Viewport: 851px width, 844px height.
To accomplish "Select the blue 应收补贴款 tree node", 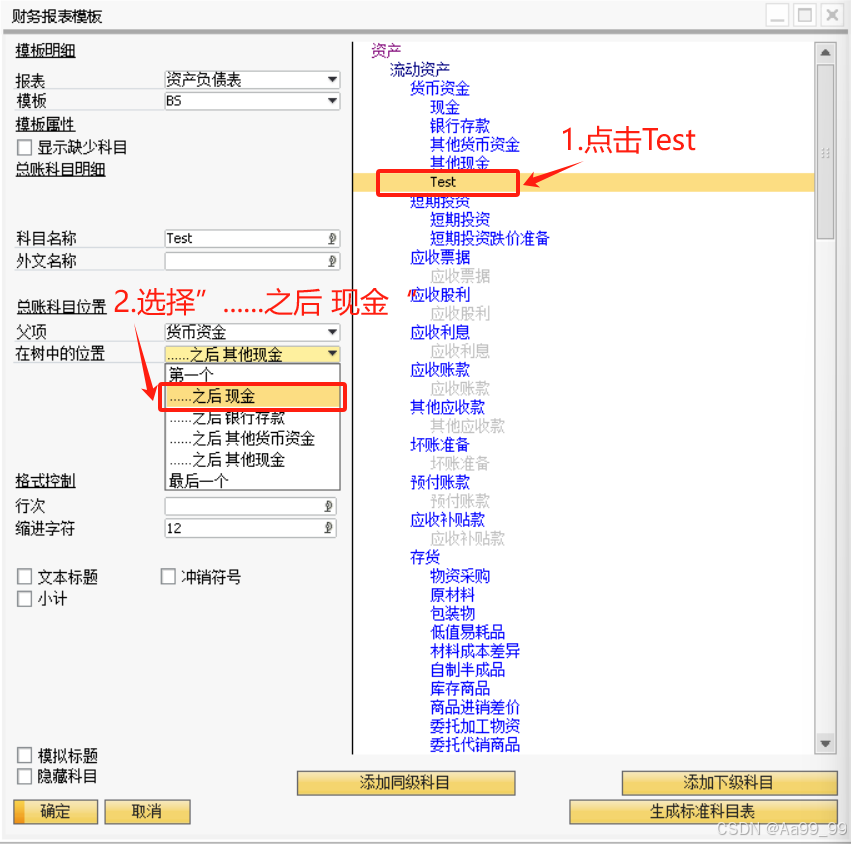I will (x=447, y=520).
